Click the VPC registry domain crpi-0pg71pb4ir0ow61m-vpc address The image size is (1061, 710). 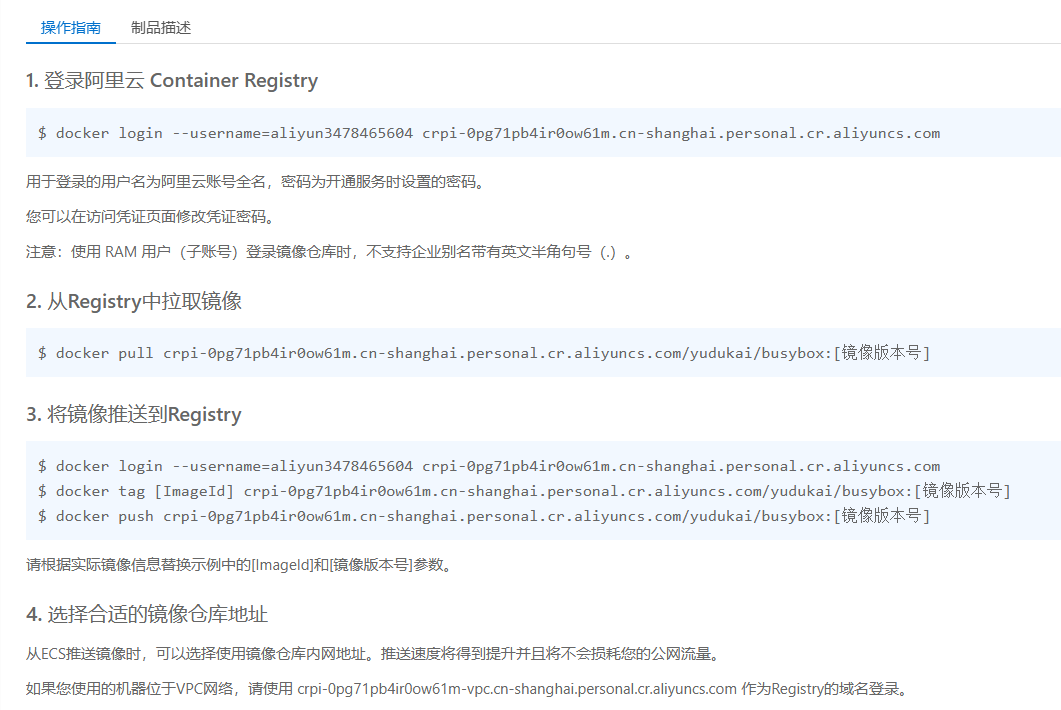(516, 689)
